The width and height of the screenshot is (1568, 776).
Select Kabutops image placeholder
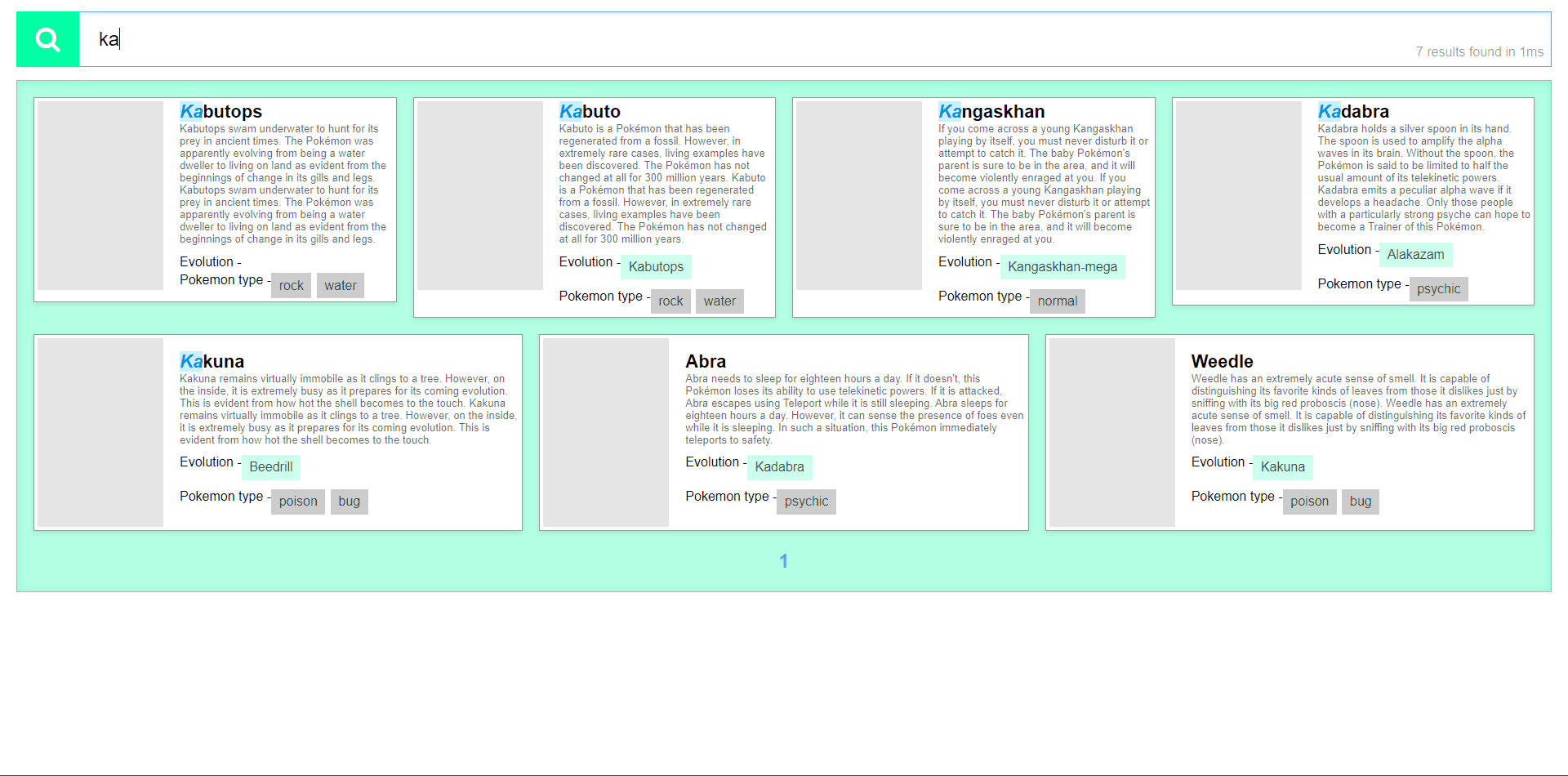[x=100, y=195]
